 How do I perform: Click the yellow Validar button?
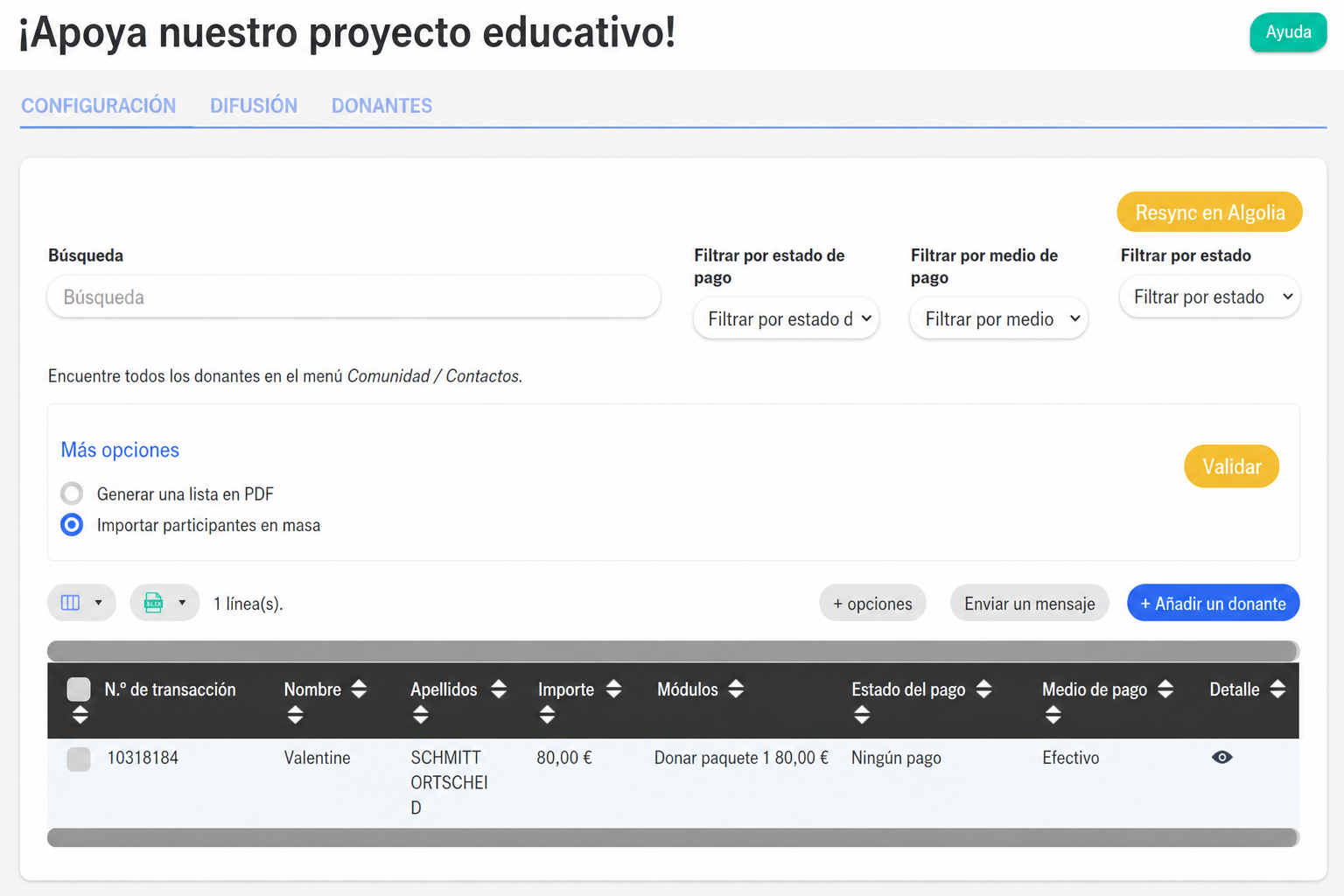point(1231,466)
